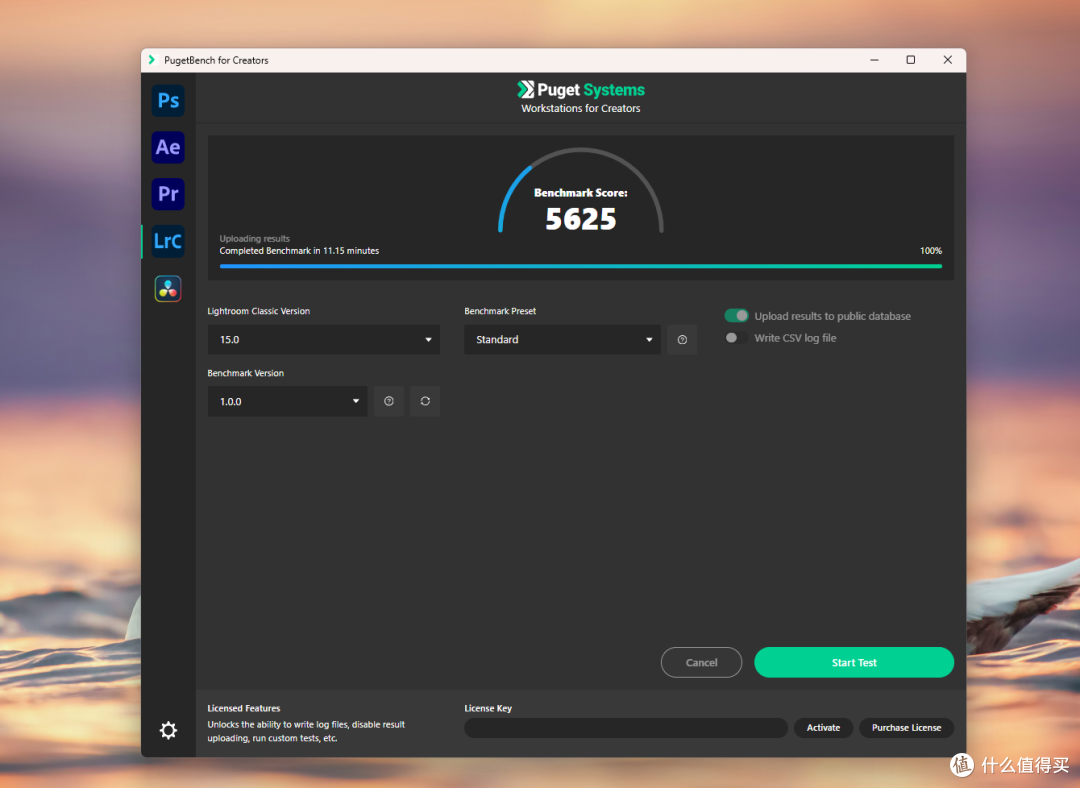
Task: Select the Lightroom Classic benchmark icon
Action: [x=168, y=241]
